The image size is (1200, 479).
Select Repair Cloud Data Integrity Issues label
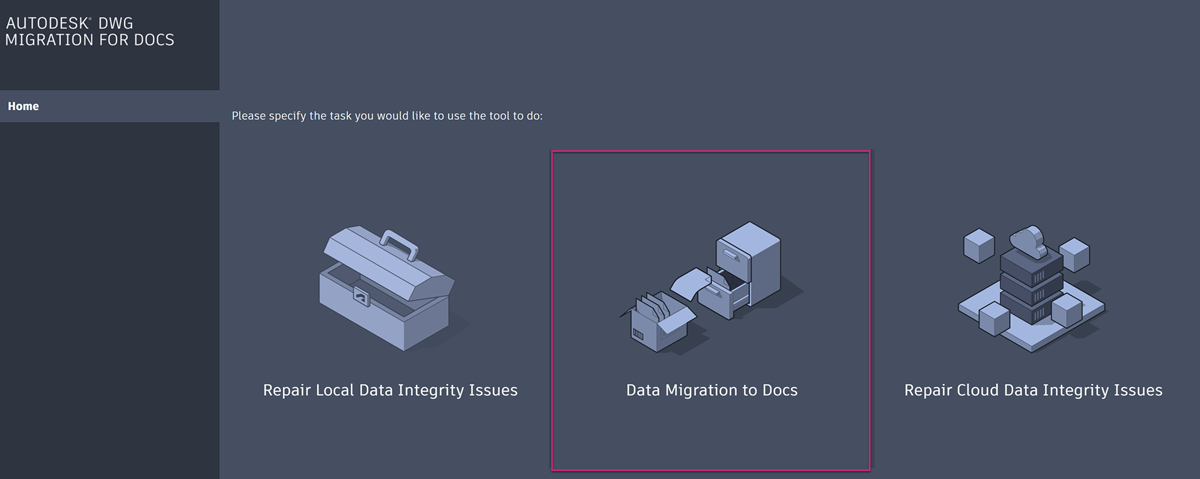tap(1033, 390)
